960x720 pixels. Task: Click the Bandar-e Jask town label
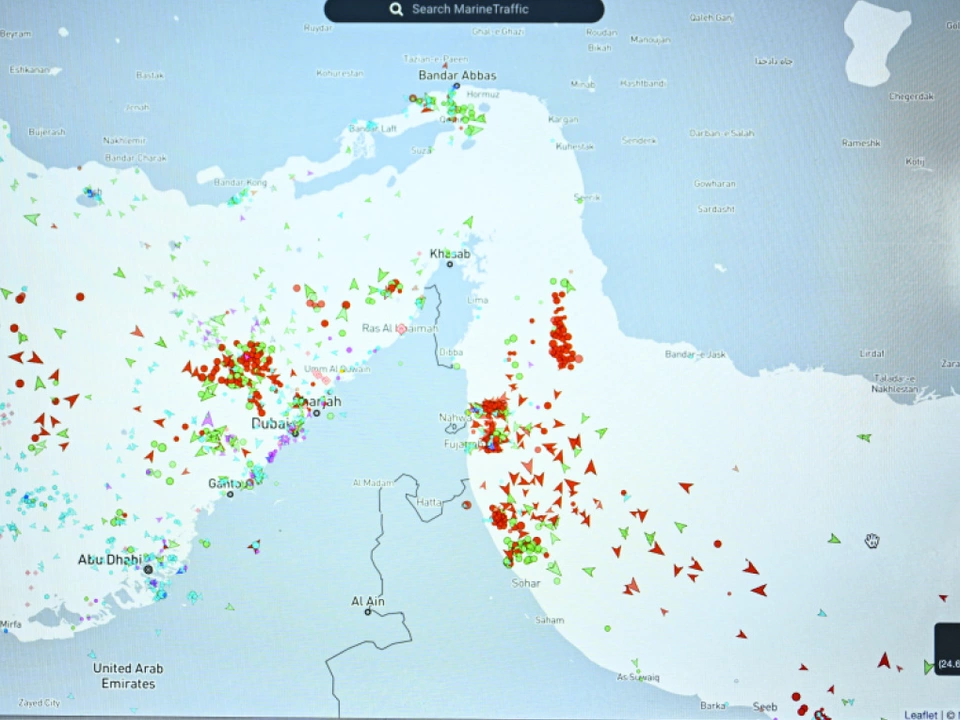click(x=695, y=354)
